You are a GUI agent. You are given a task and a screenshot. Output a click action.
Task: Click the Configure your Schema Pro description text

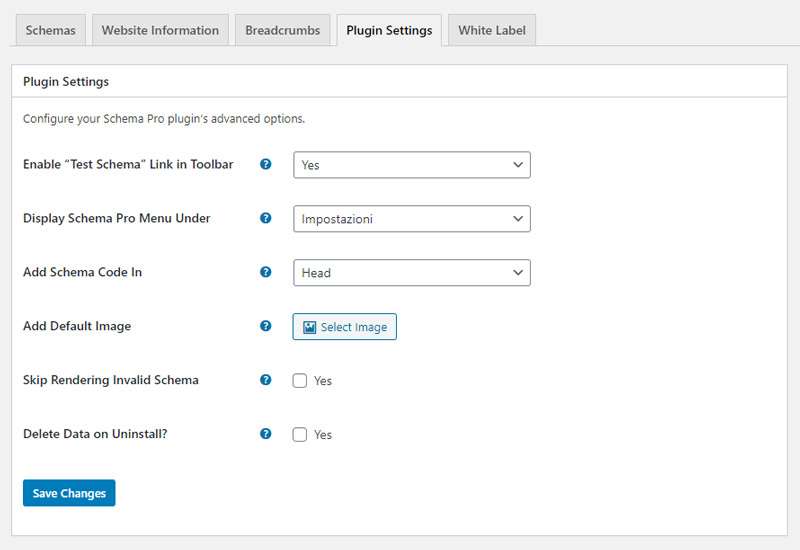click(x=164, y=119)
